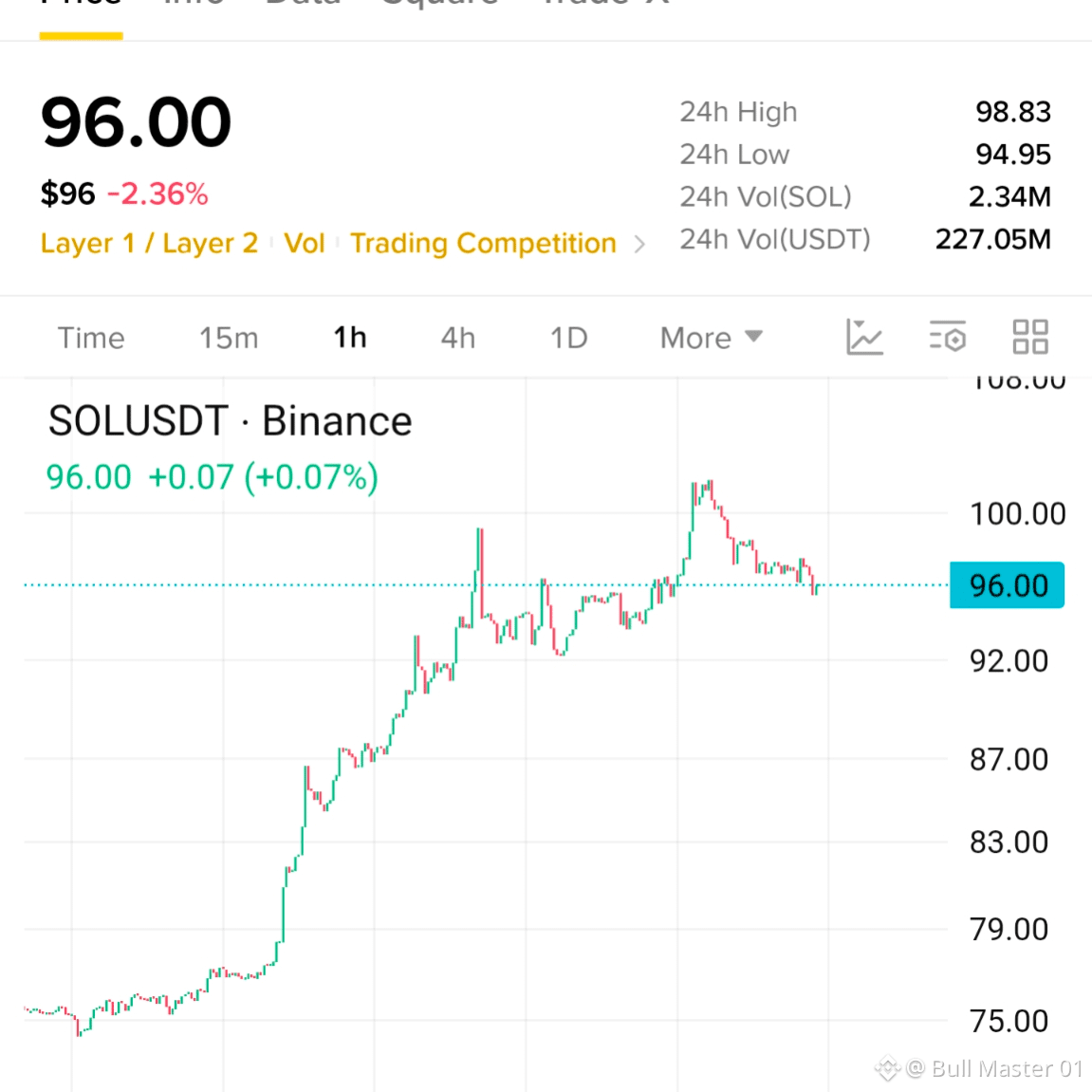Open the chart indicators icon
1092x1092 pixels.
(864, 337)
